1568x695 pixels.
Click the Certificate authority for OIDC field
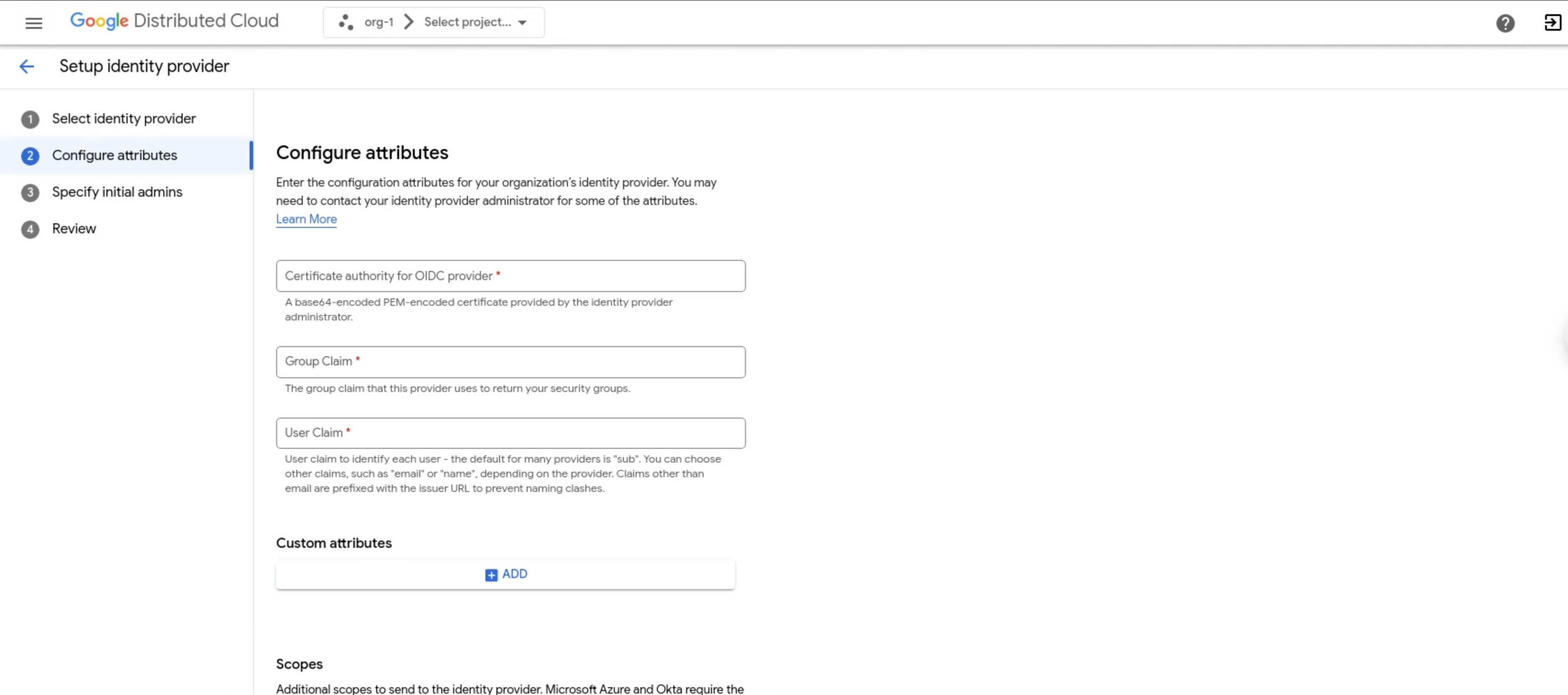(510, 276)
